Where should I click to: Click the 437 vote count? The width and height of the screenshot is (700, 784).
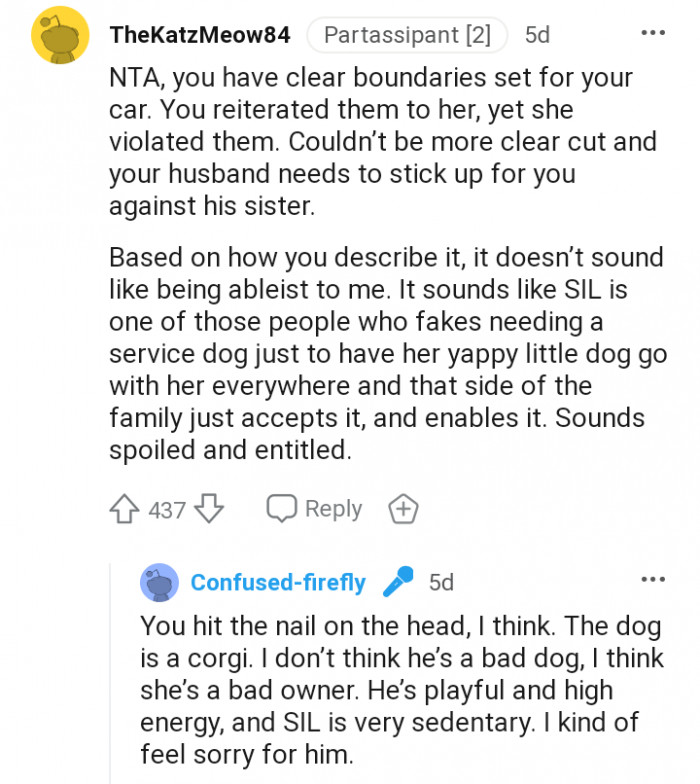click(x=167, y=510)
